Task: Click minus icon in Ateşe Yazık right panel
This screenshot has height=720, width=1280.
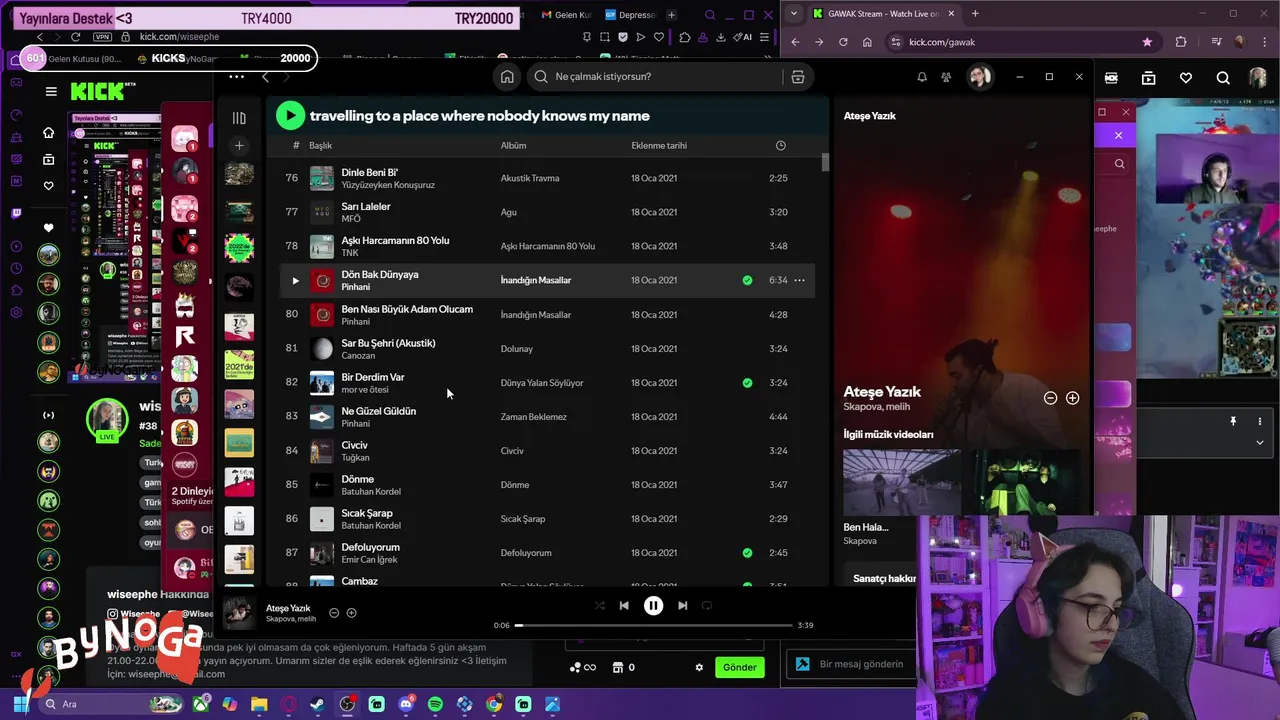Action: (x=1050, y=398)
